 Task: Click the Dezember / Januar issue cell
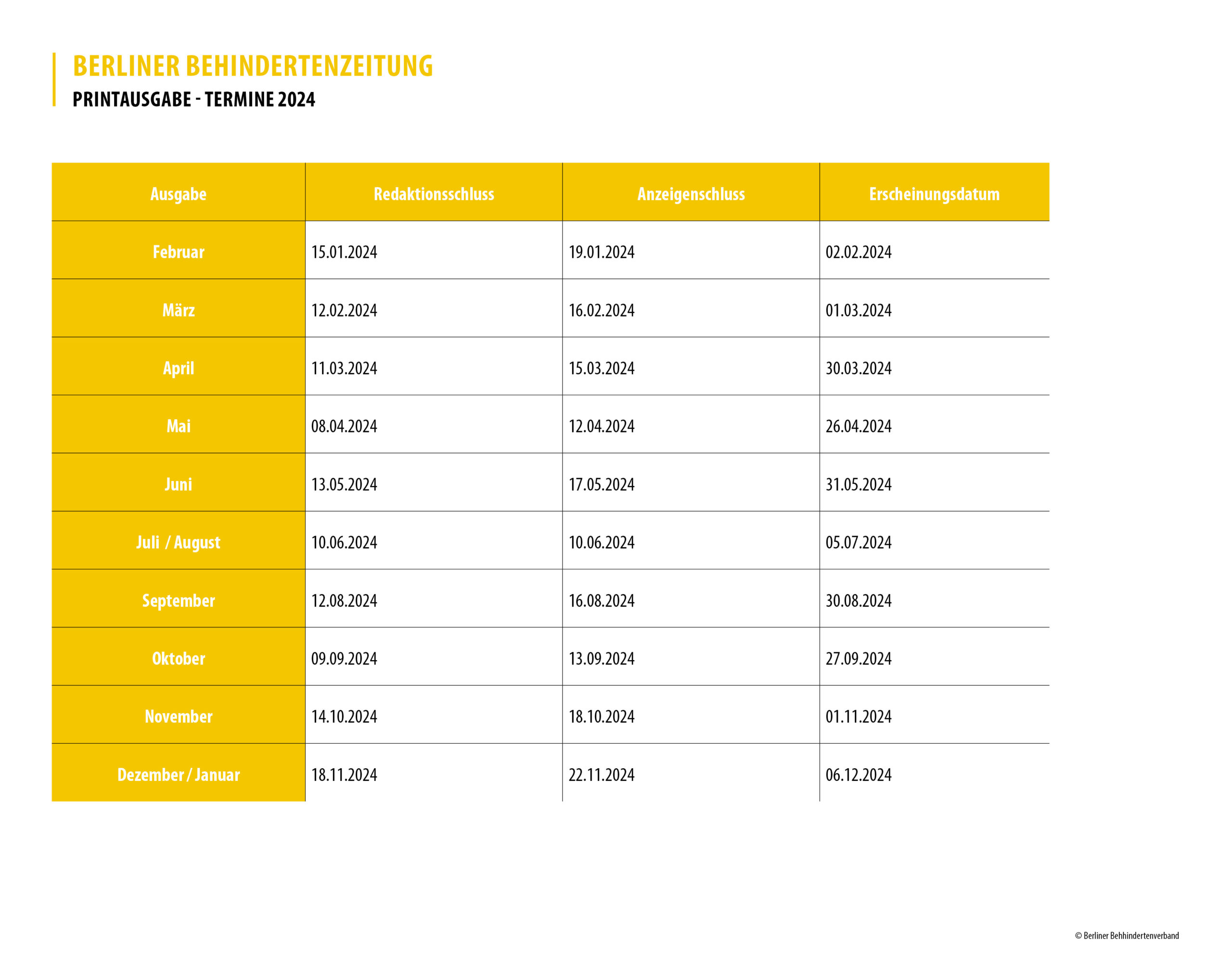pos(178,775)
